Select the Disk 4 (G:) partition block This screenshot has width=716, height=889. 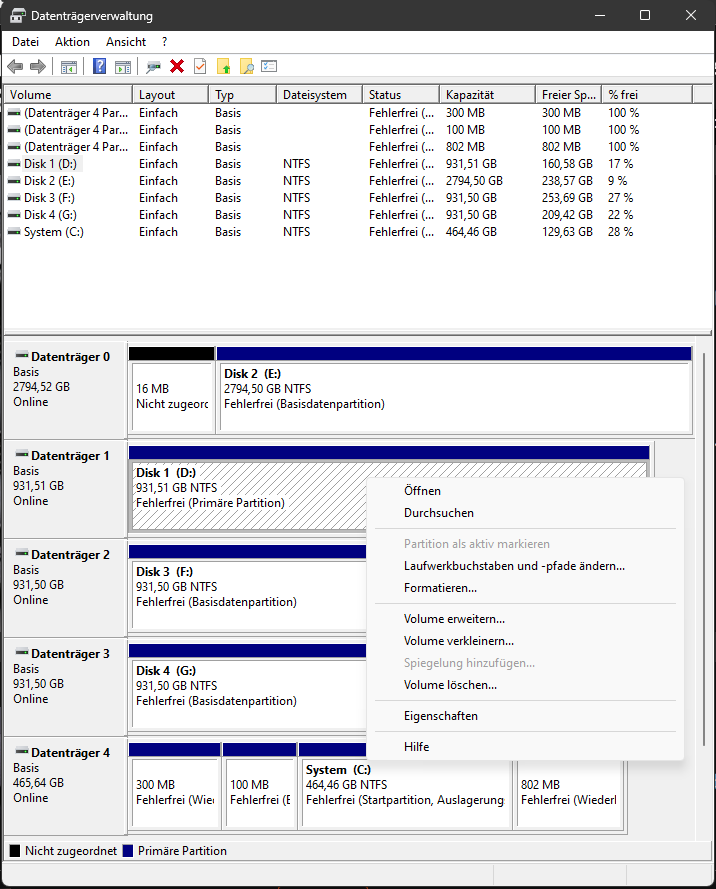248,687
